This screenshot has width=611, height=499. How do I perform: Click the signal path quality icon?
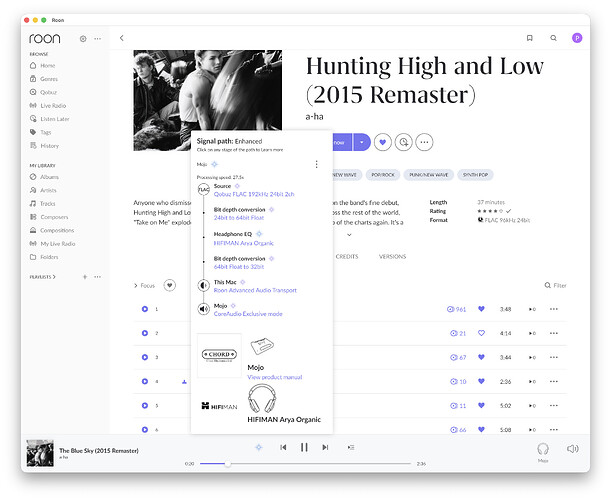(259, 447)
